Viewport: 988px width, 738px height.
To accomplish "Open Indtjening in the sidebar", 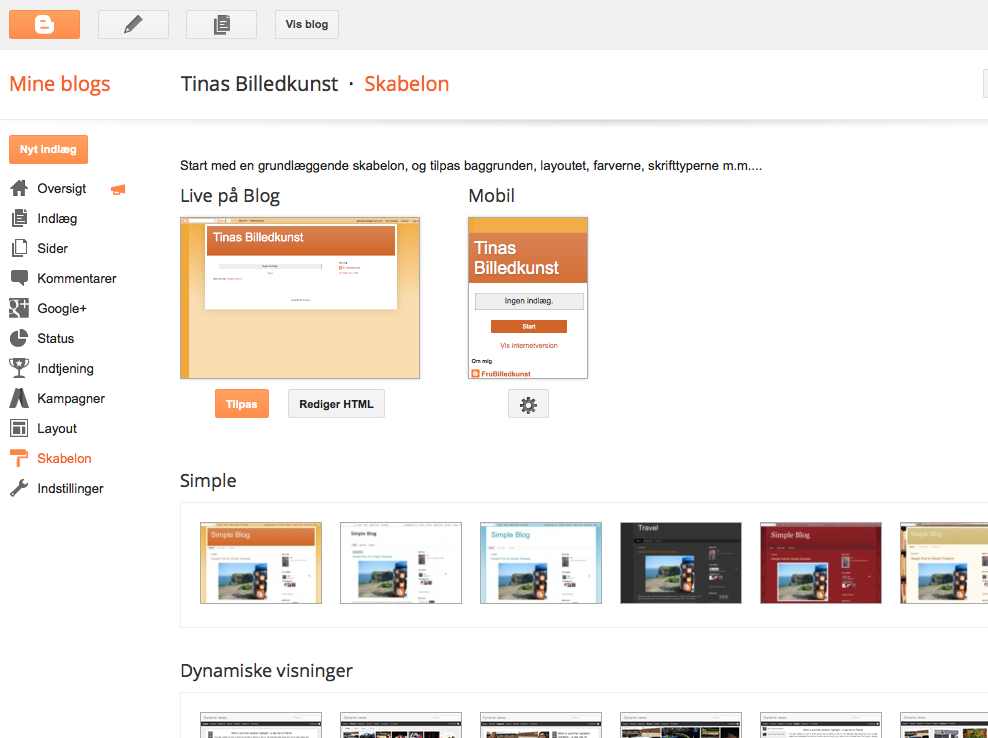I will click(66, 369).
